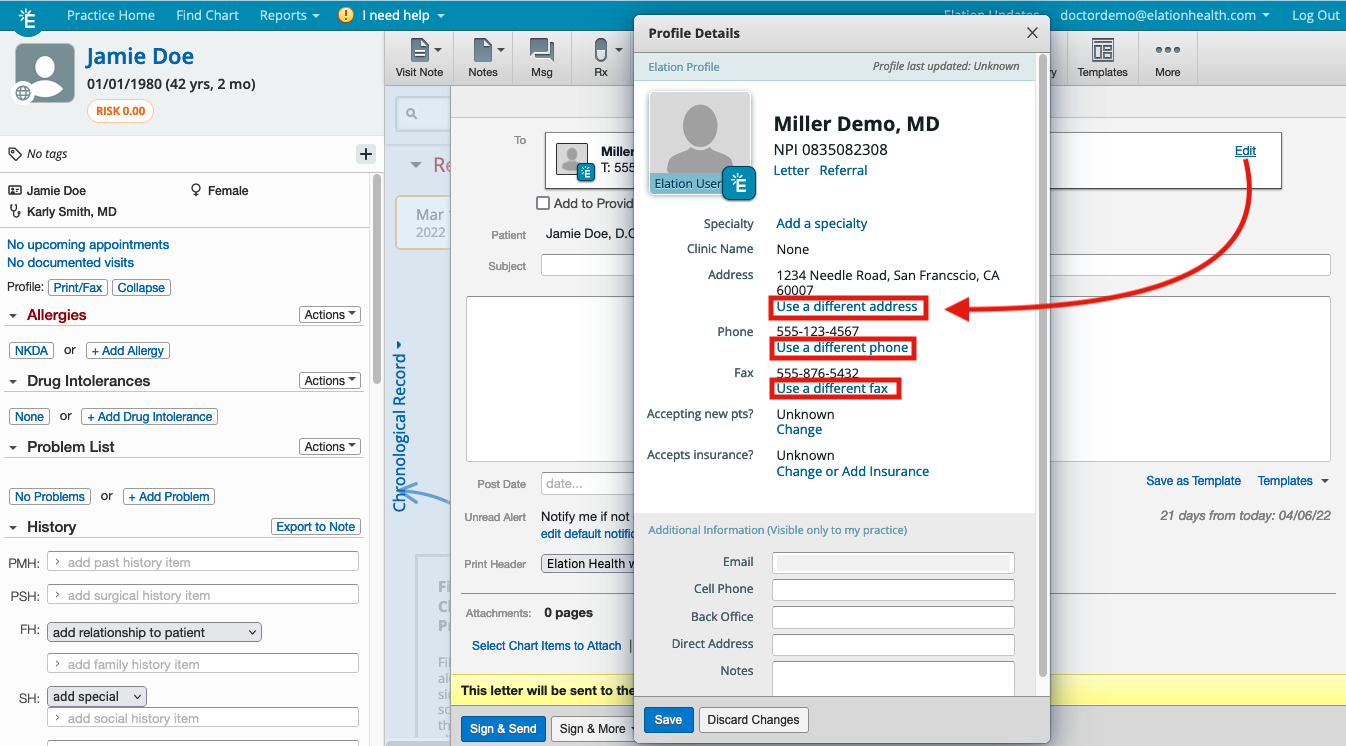The height and width of the screenshot is (746, 1346).
Task: Open the More toolbar menu
Action: [1167, 58]
